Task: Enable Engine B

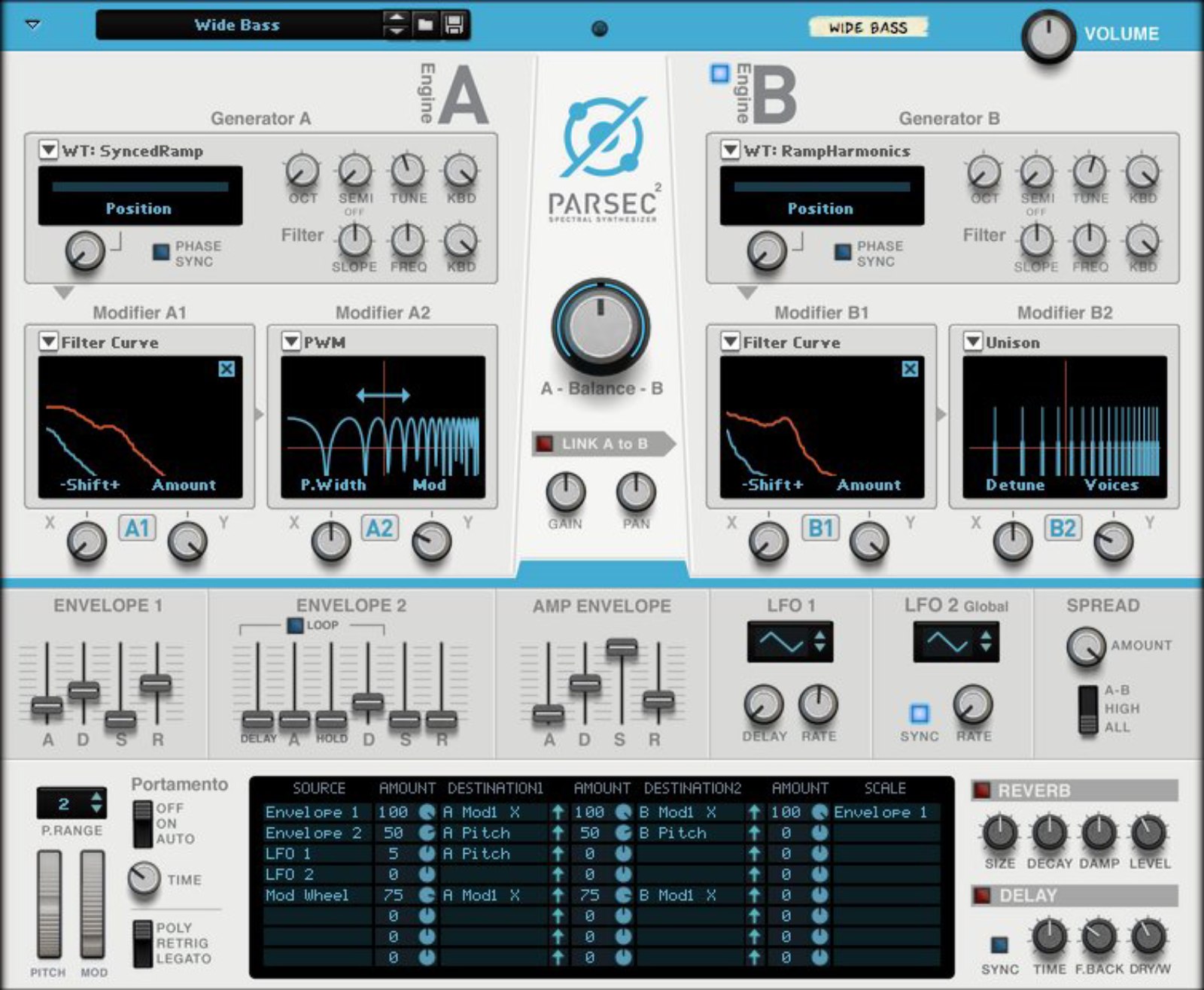Action: (x=720, y=72)
